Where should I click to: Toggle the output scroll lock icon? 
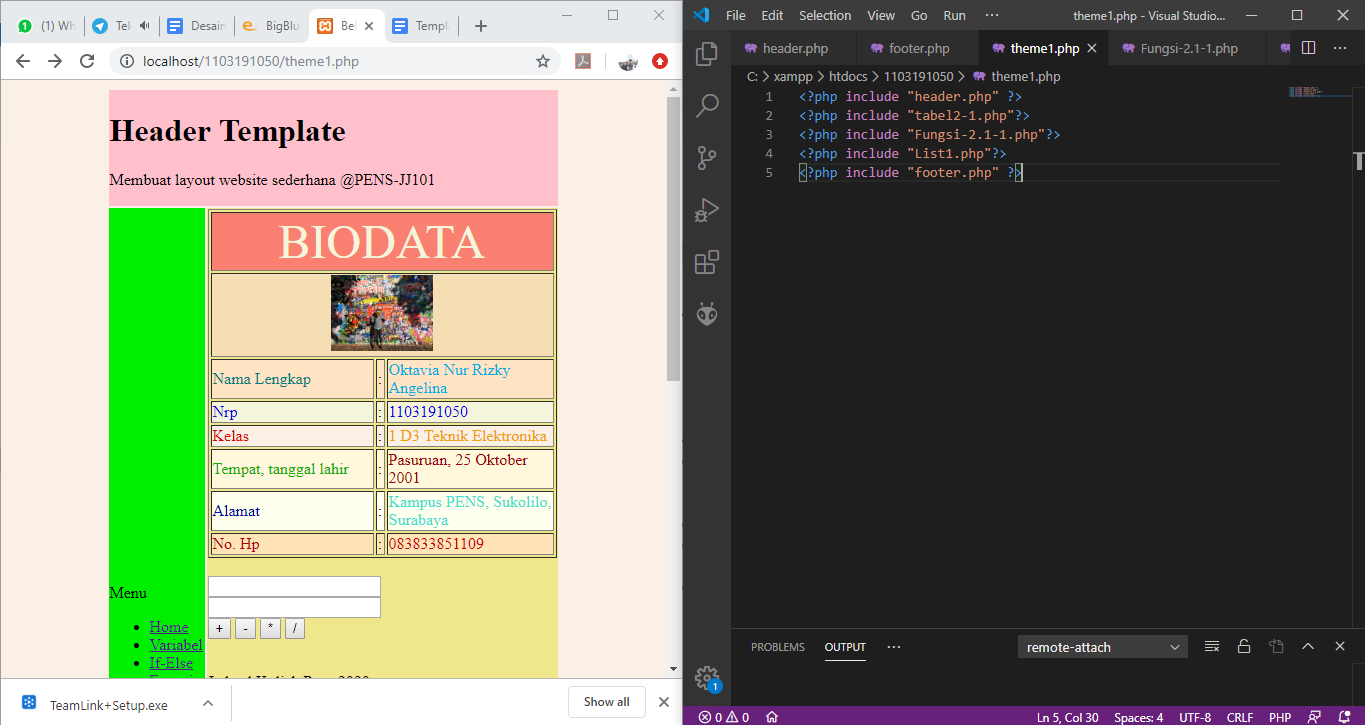pos(1244,647)
